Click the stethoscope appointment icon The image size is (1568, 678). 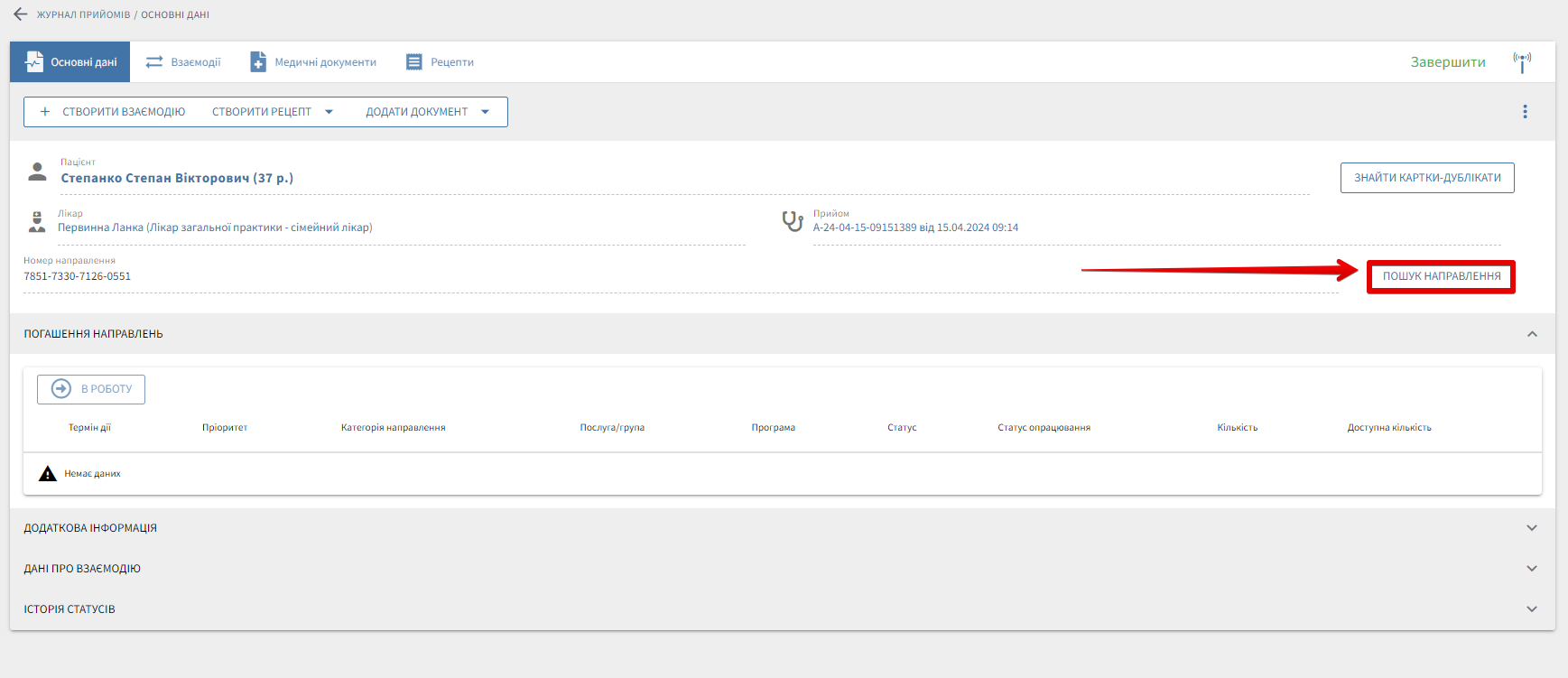[792, 221]
